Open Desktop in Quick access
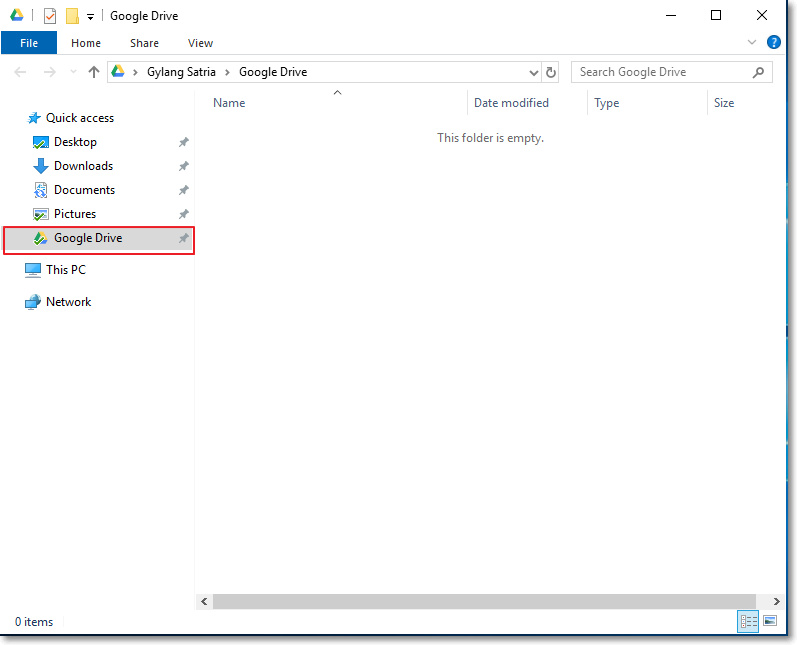Image resolution: width=797 pixels, height=645 pixels. [x=75, y=142]
